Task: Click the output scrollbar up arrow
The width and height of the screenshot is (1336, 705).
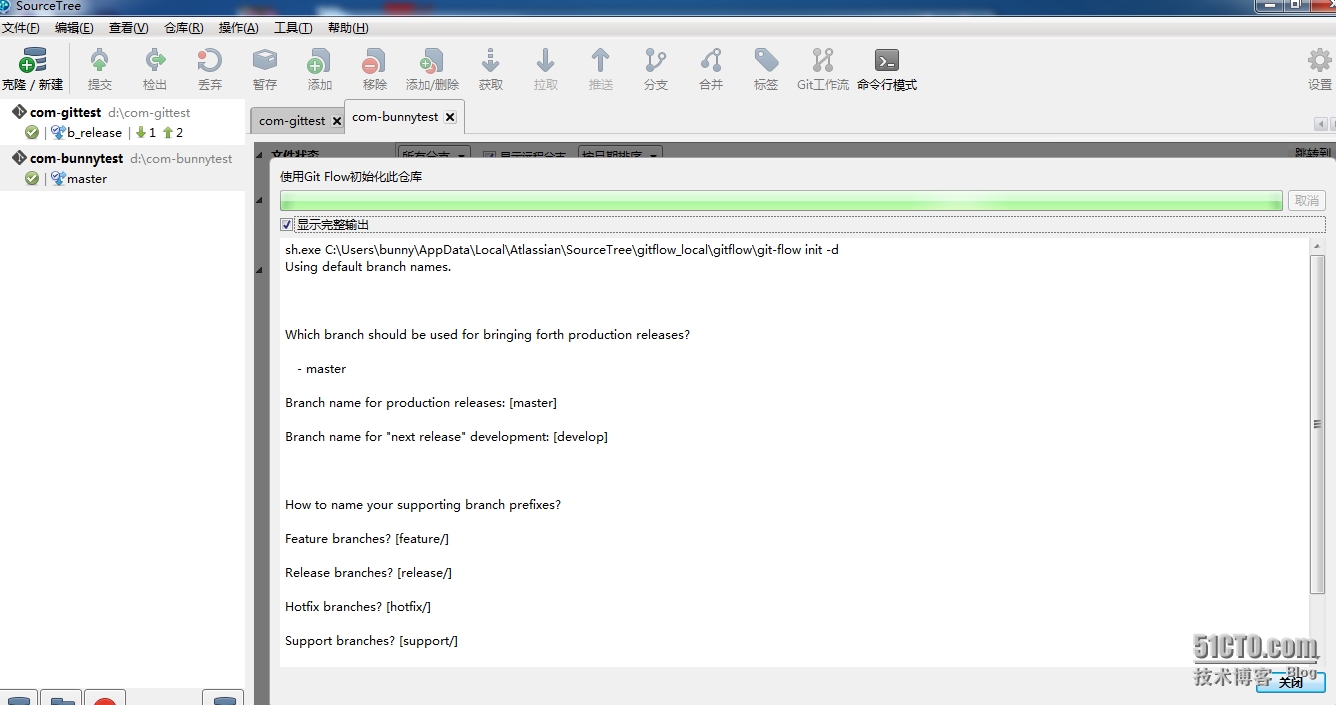Action: pyautogui.click(x=1317, y=246)
